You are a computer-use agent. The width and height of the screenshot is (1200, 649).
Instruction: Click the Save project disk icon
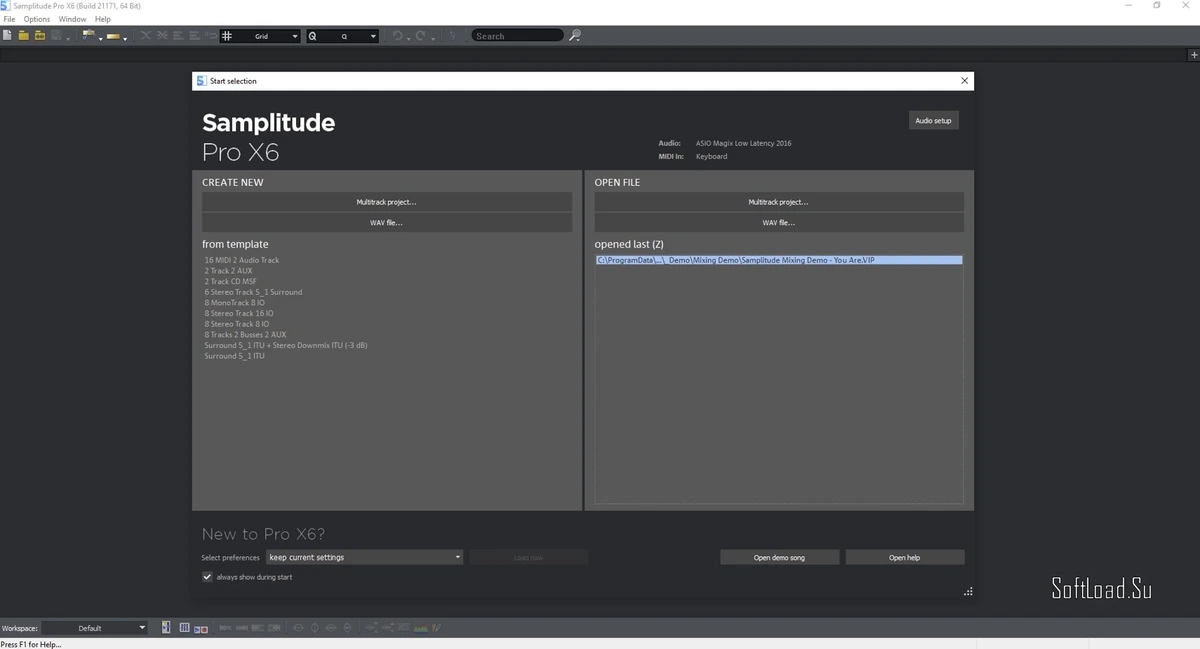(x=56, y=36)
